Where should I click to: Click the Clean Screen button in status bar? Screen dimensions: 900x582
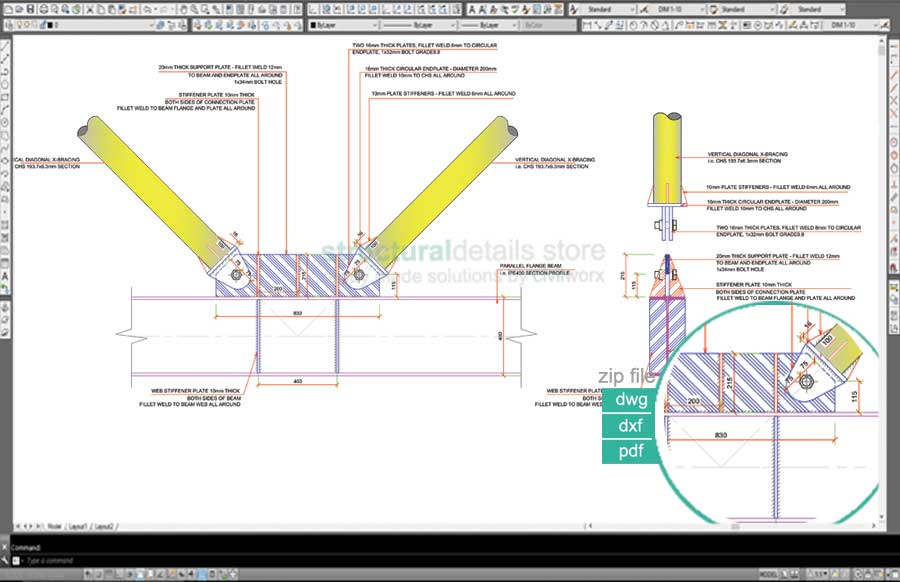894,574
